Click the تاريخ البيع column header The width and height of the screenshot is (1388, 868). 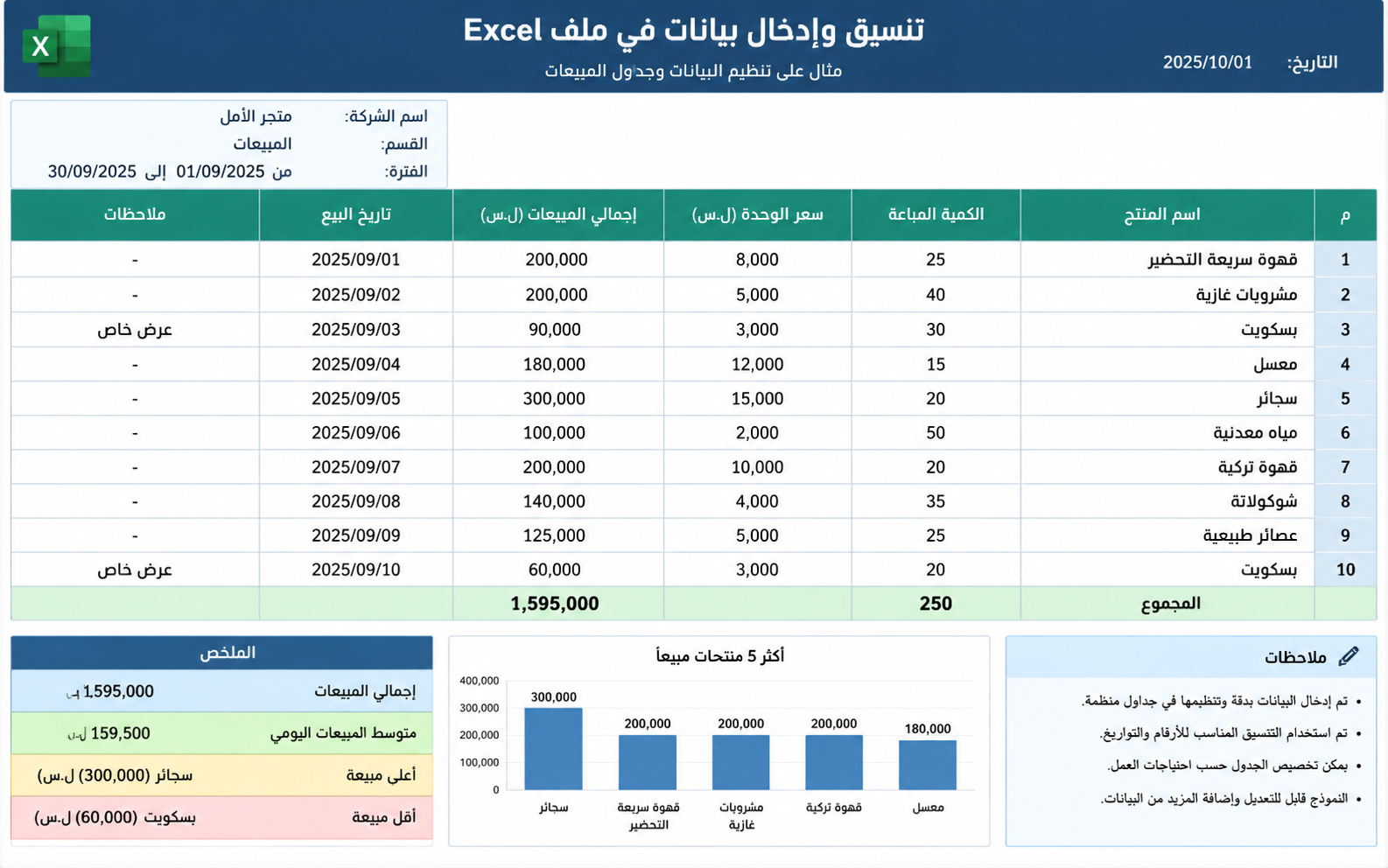[x=356, y=215]
